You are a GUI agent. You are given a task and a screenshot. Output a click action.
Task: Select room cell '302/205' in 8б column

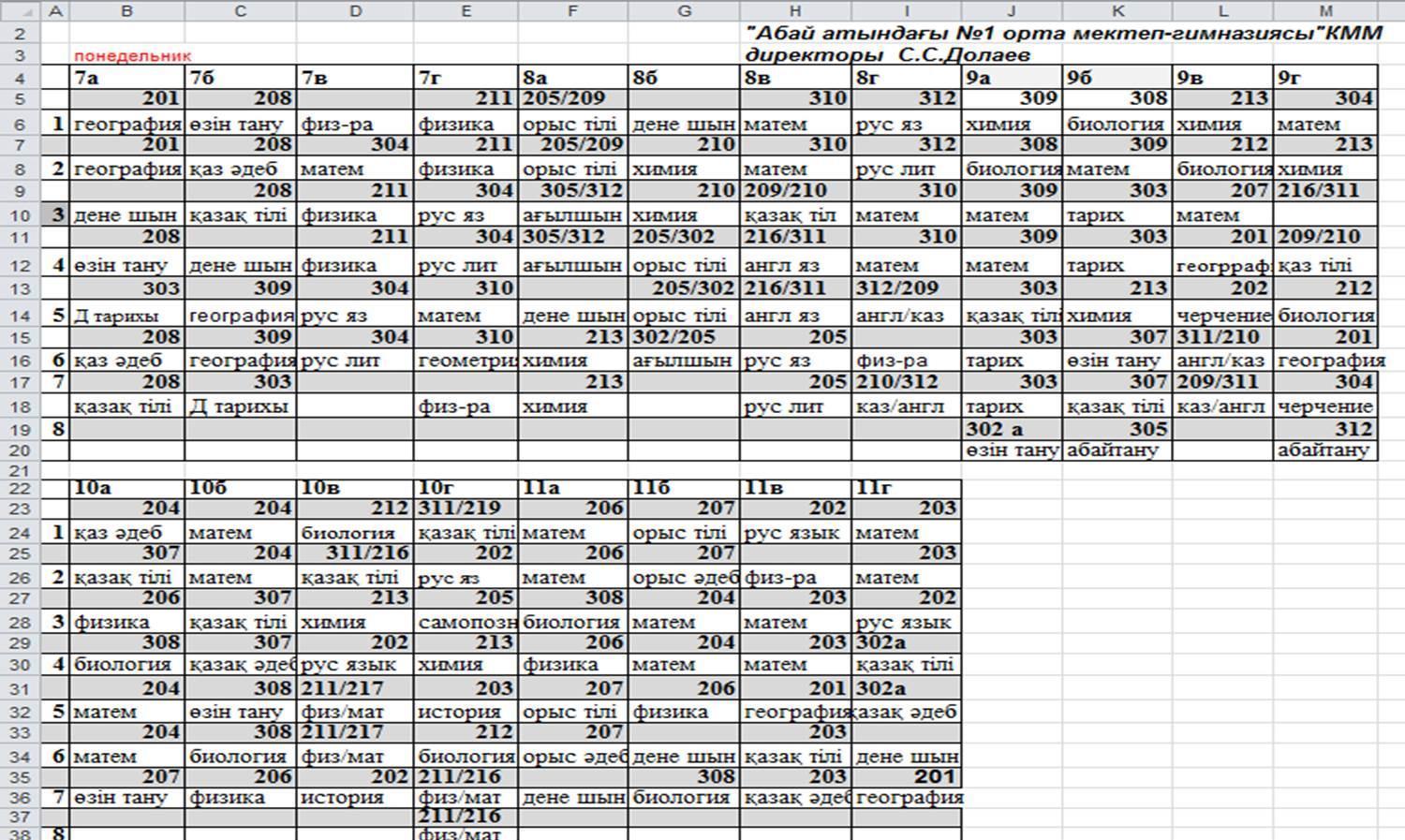coord(684,336)
